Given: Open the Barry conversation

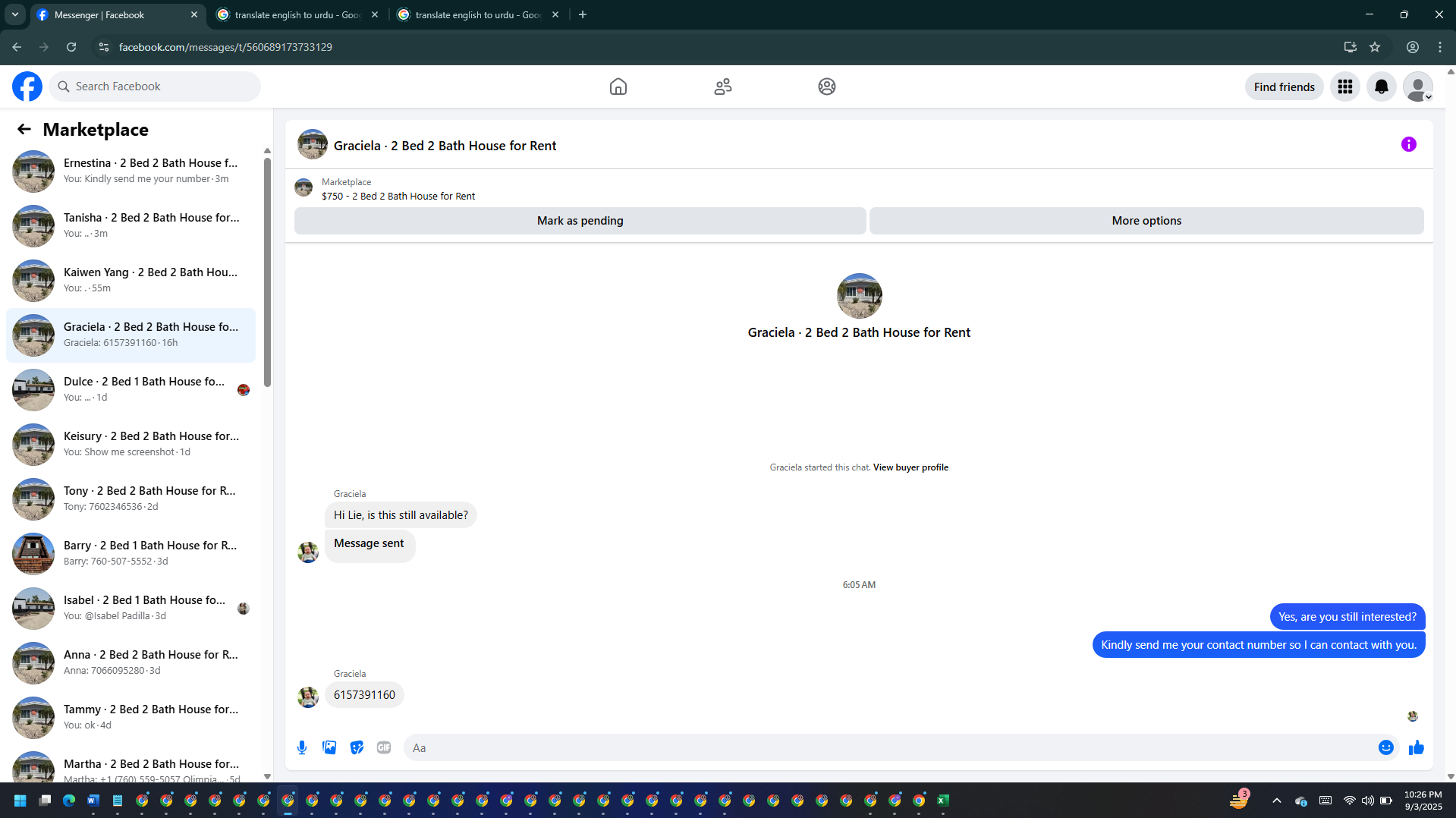Looking at the screenshot, I should point(131,553).
